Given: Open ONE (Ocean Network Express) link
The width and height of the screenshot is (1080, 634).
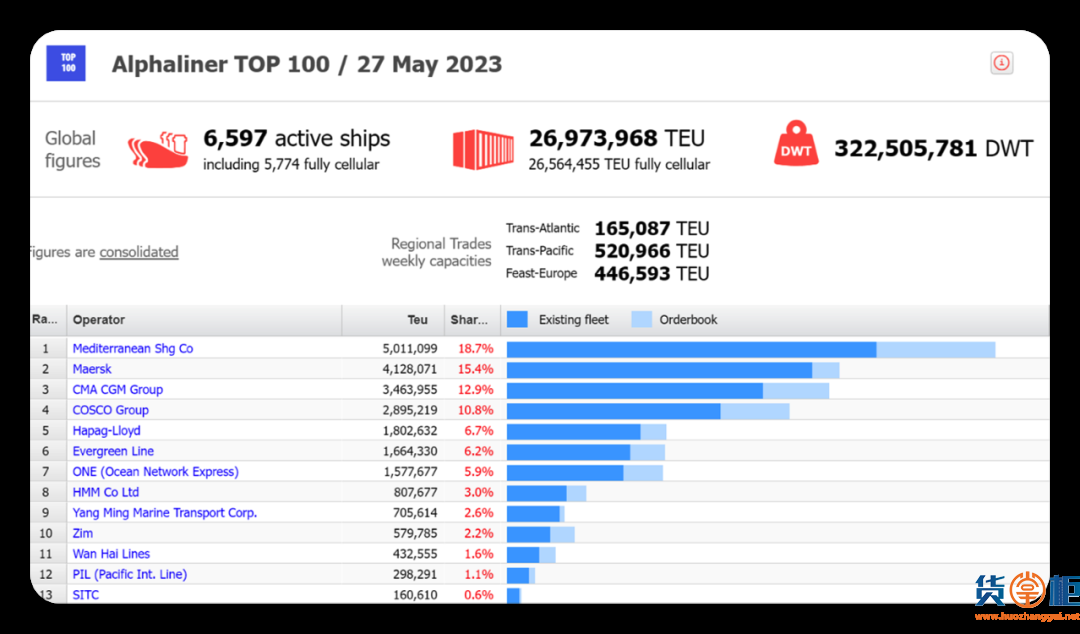Looking at the screenshot, I should pos(155,472).
